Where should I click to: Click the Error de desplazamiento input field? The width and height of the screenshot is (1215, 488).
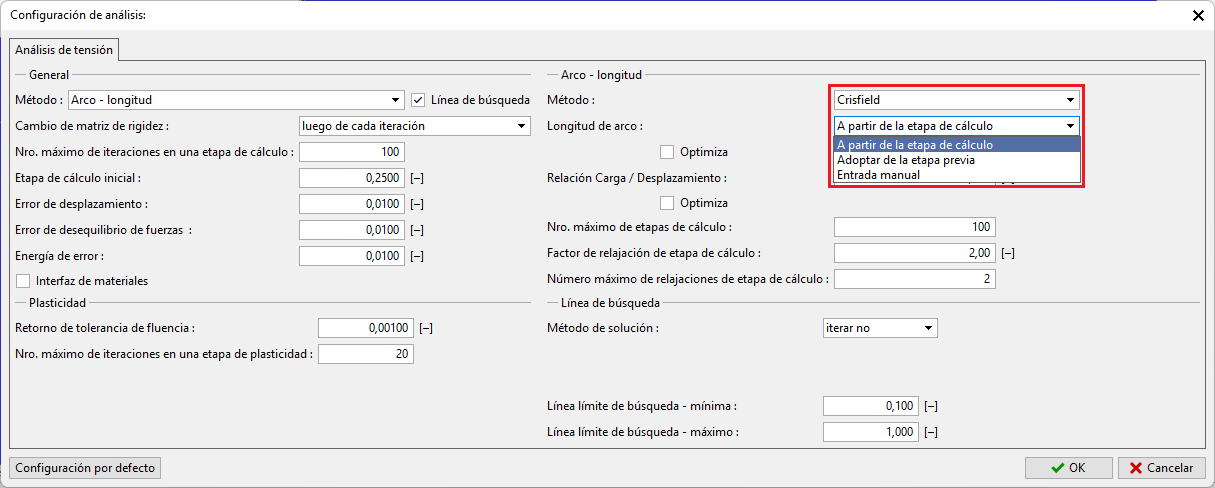[351, 204]
